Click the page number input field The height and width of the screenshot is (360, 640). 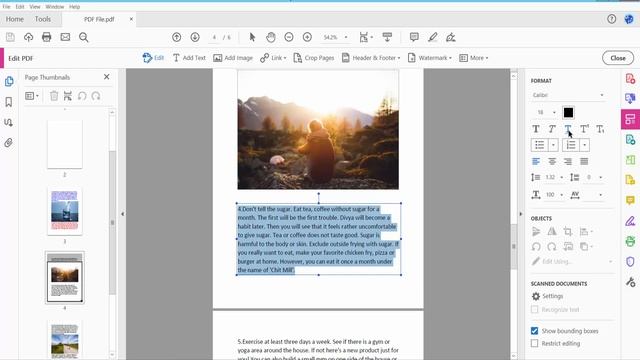coord(214,37)
